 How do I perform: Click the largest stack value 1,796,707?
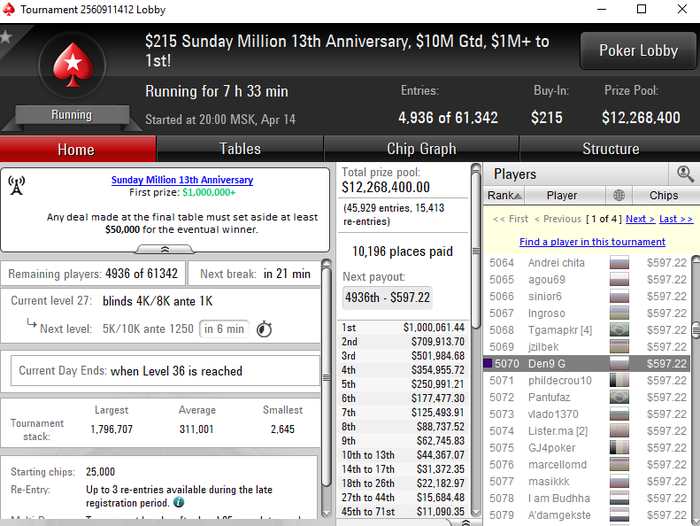(x=111, y=429)
